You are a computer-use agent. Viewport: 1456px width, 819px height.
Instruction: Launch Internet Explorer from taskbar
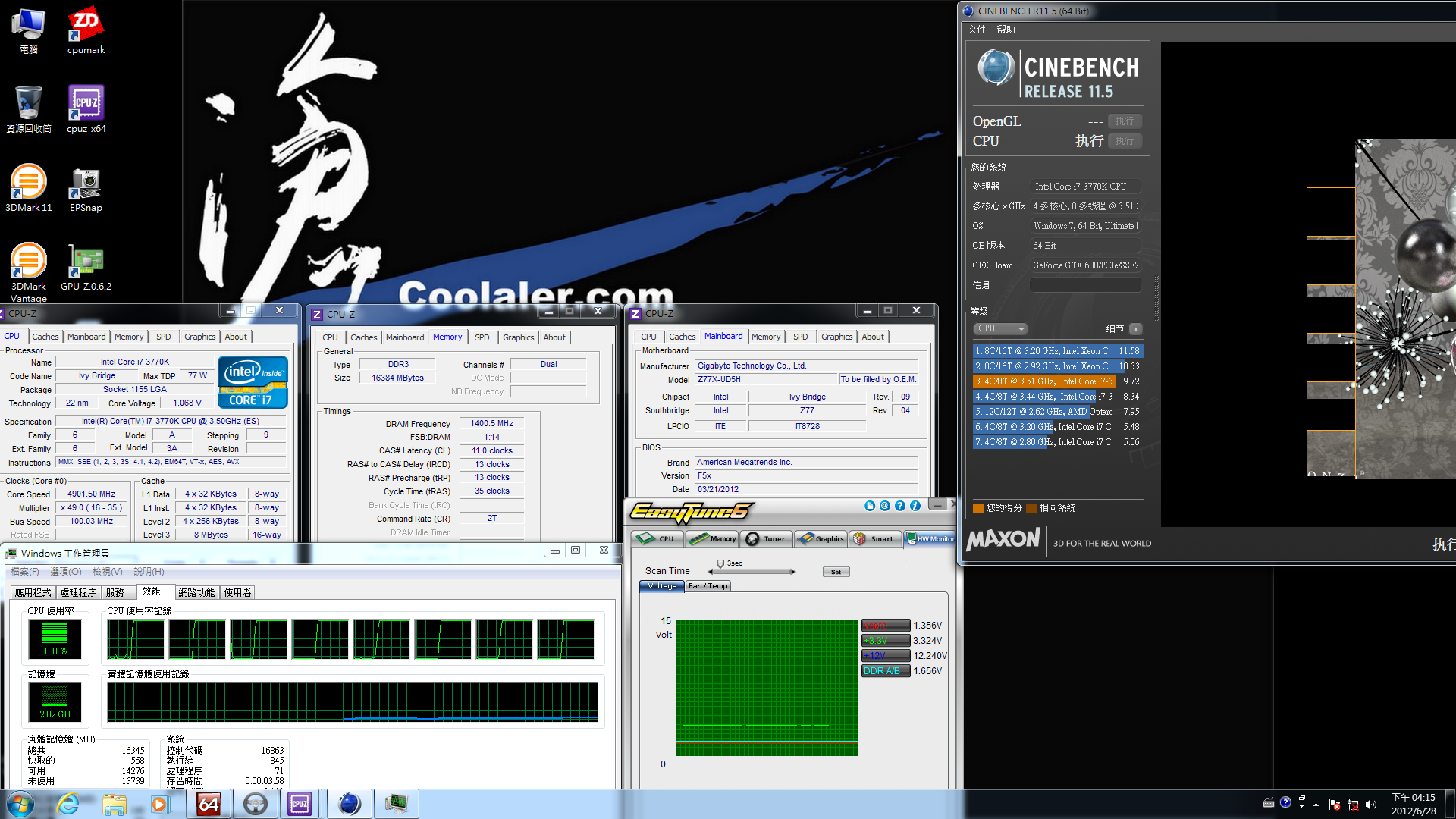pyautogui.click(x=68, y=804)
